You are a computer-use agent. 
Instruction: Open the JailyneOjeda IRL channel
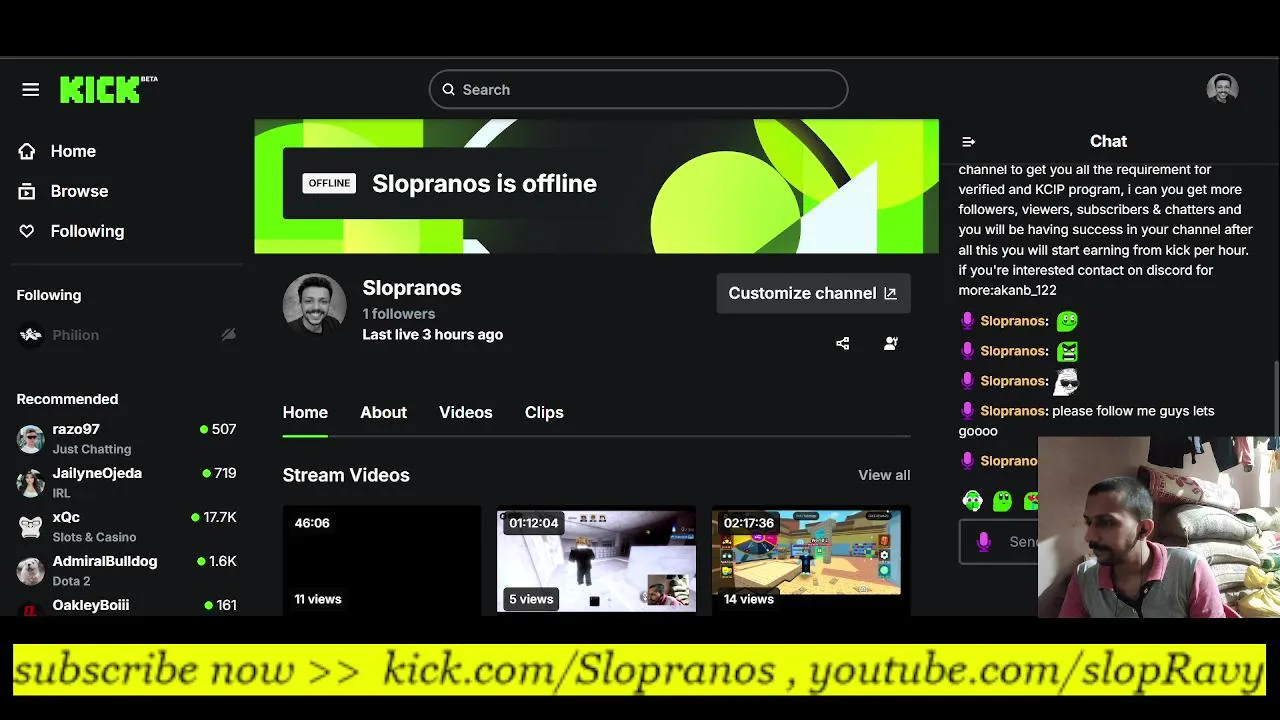pyautogui.click(x=127, y=483)
